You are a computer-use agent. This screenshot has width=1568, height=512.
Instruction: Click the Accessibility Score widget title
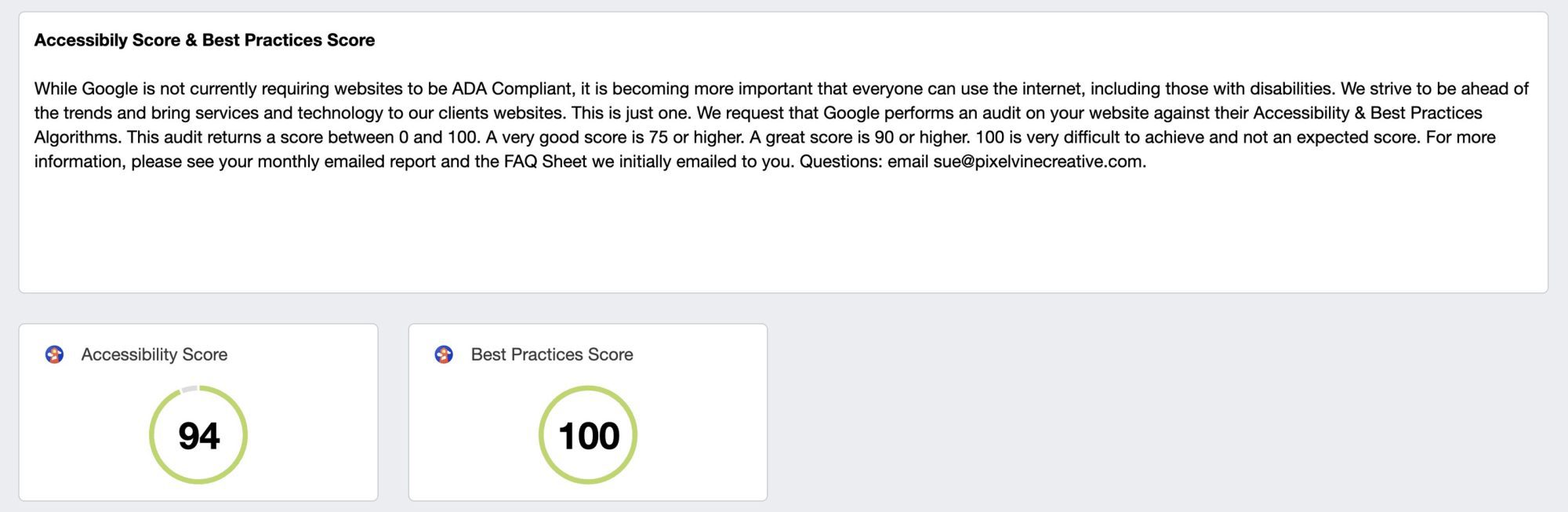click(x=154, y=354)
